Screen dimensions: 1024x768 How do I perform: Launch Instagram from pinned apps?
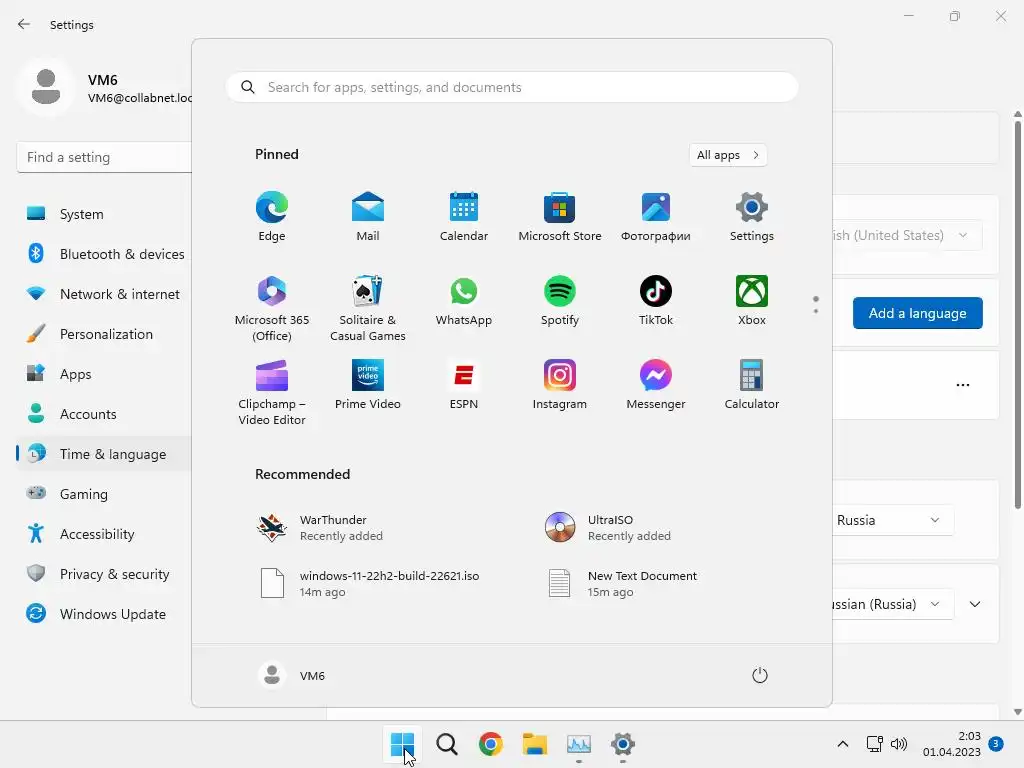560,385
